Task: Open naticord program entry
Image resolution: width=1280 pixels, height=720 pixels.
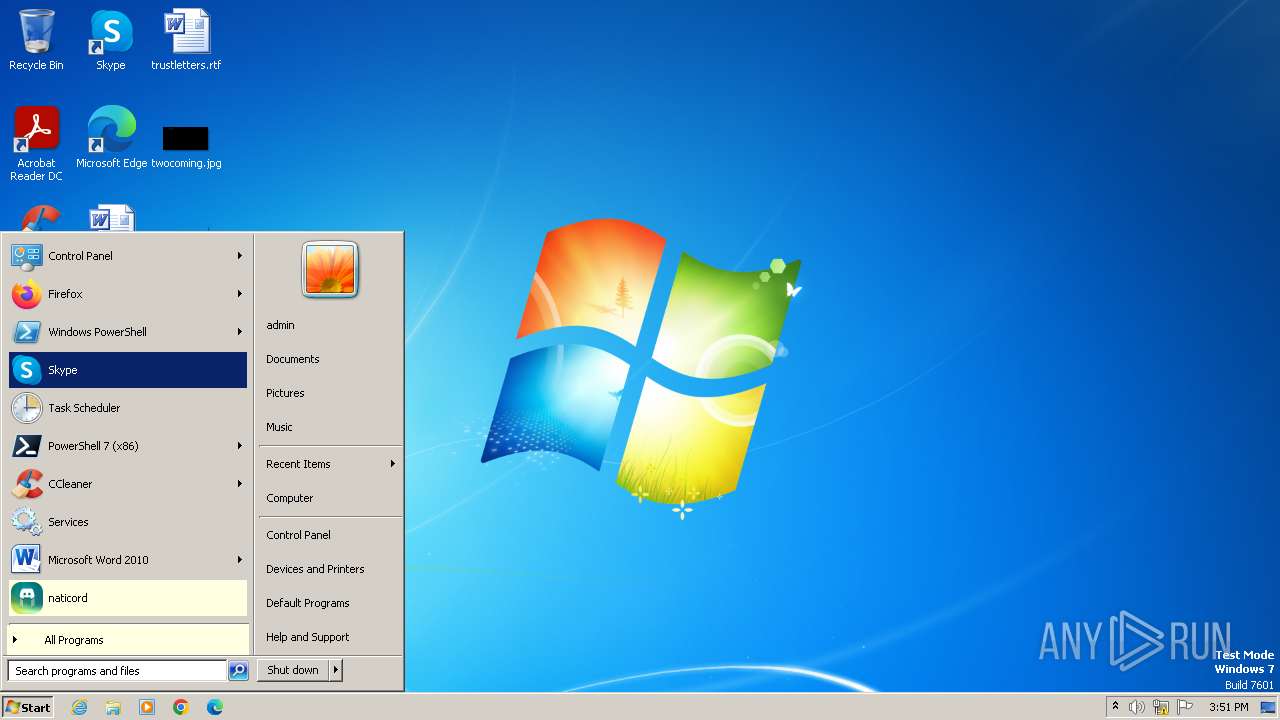Action: click(x=128, y=598)
